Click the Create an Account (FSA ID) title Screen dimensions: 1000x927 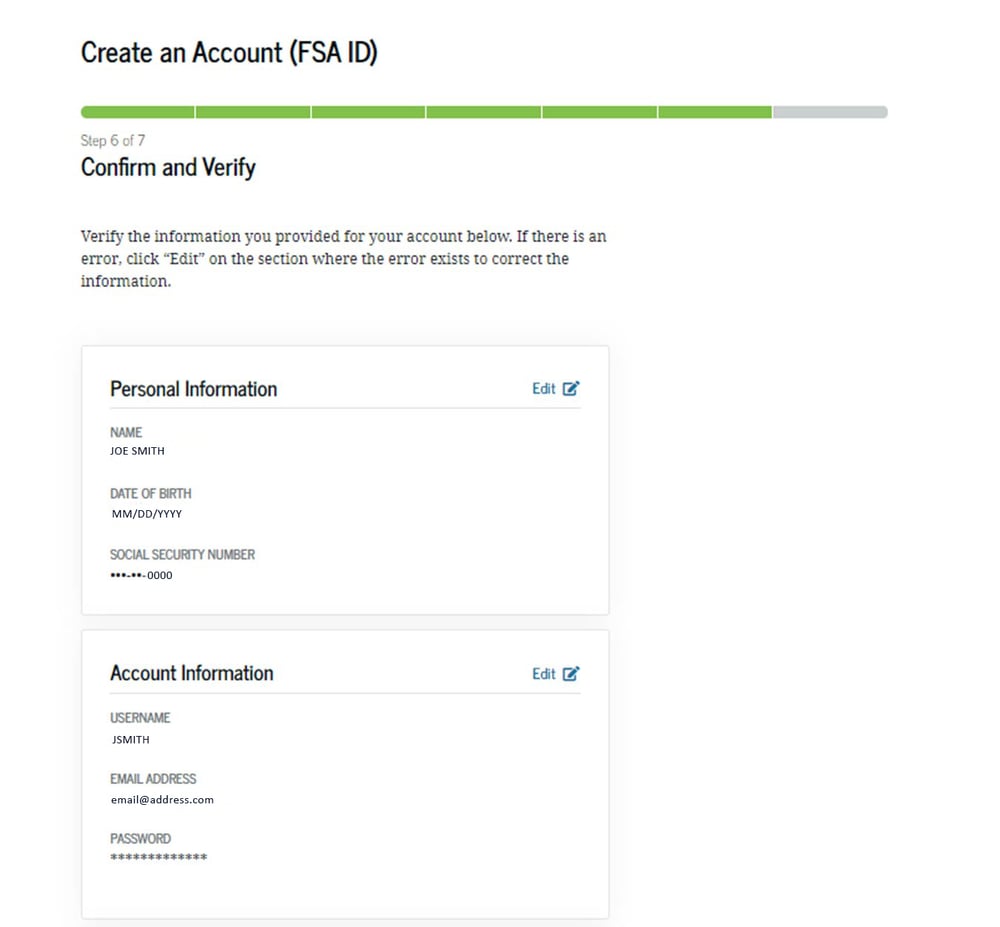pos(229,52)
